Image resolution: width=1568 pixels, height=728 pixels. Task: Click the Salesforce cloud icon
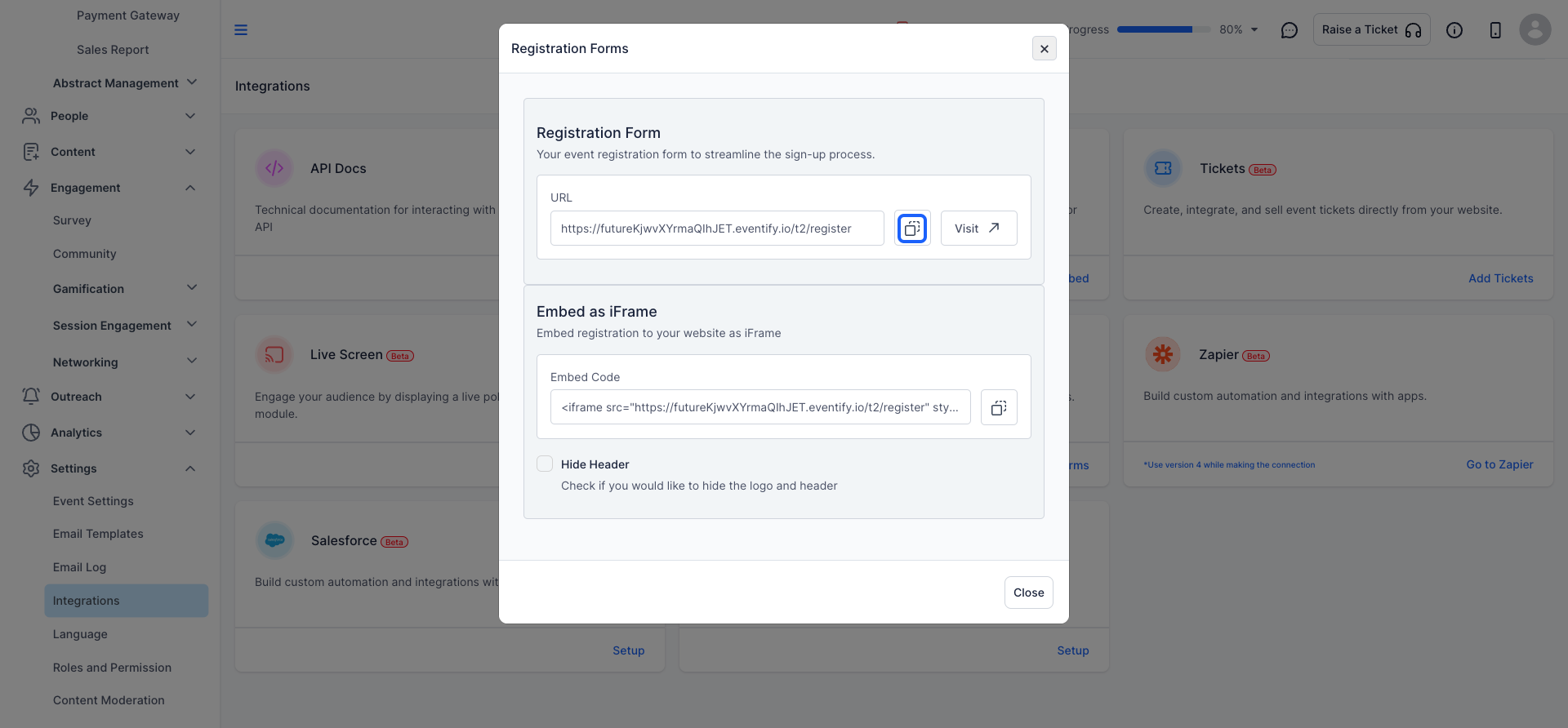pyautogui.click(x=274, y=540)
